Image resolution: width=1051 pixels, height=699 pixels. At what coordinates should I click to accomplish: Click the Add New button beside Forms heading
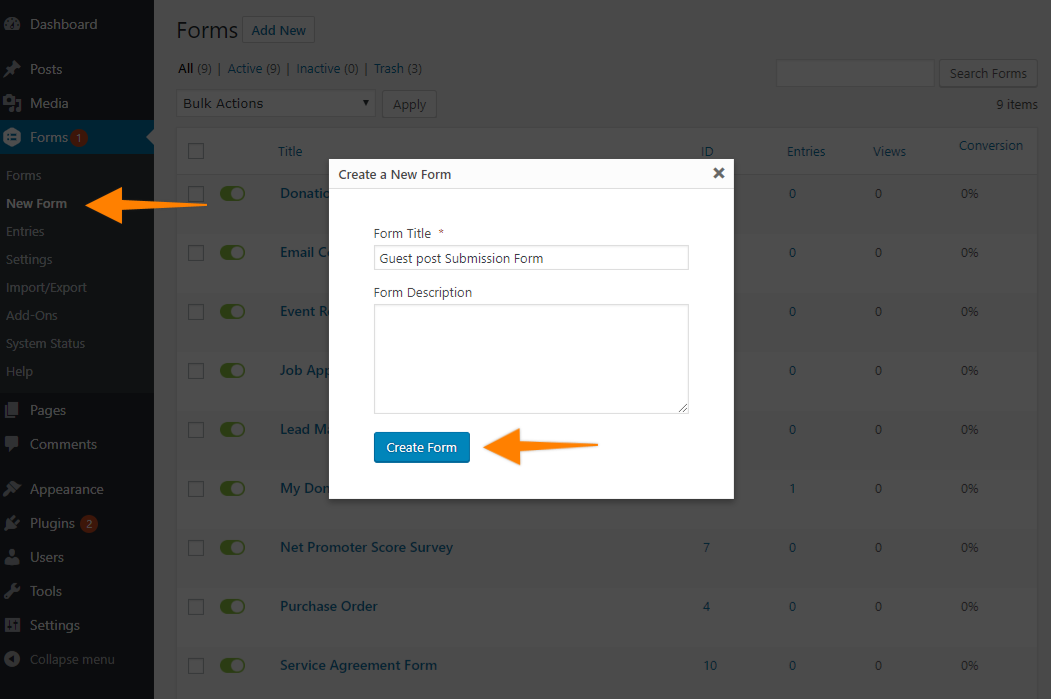coord(278,30)
